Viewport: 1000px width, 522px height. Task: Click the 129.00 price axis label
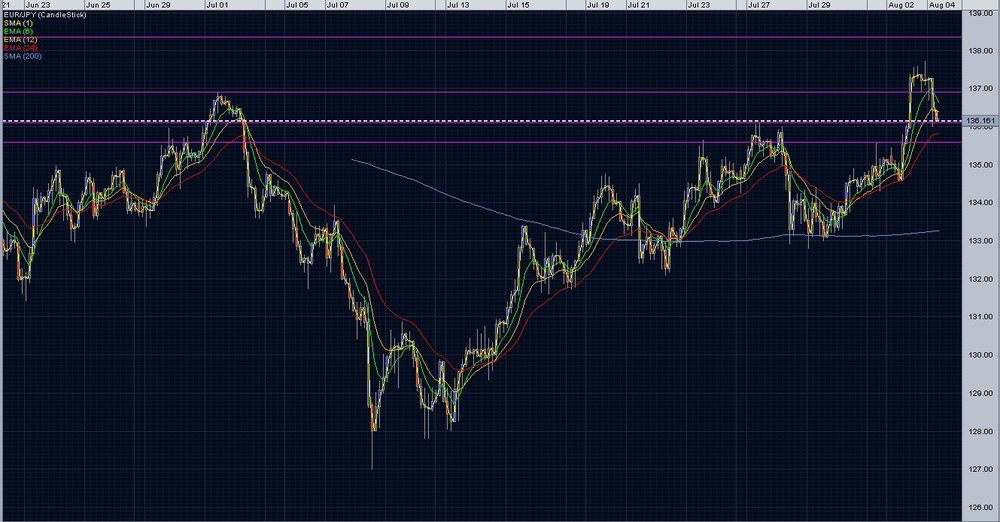click(x=981, y=393)
